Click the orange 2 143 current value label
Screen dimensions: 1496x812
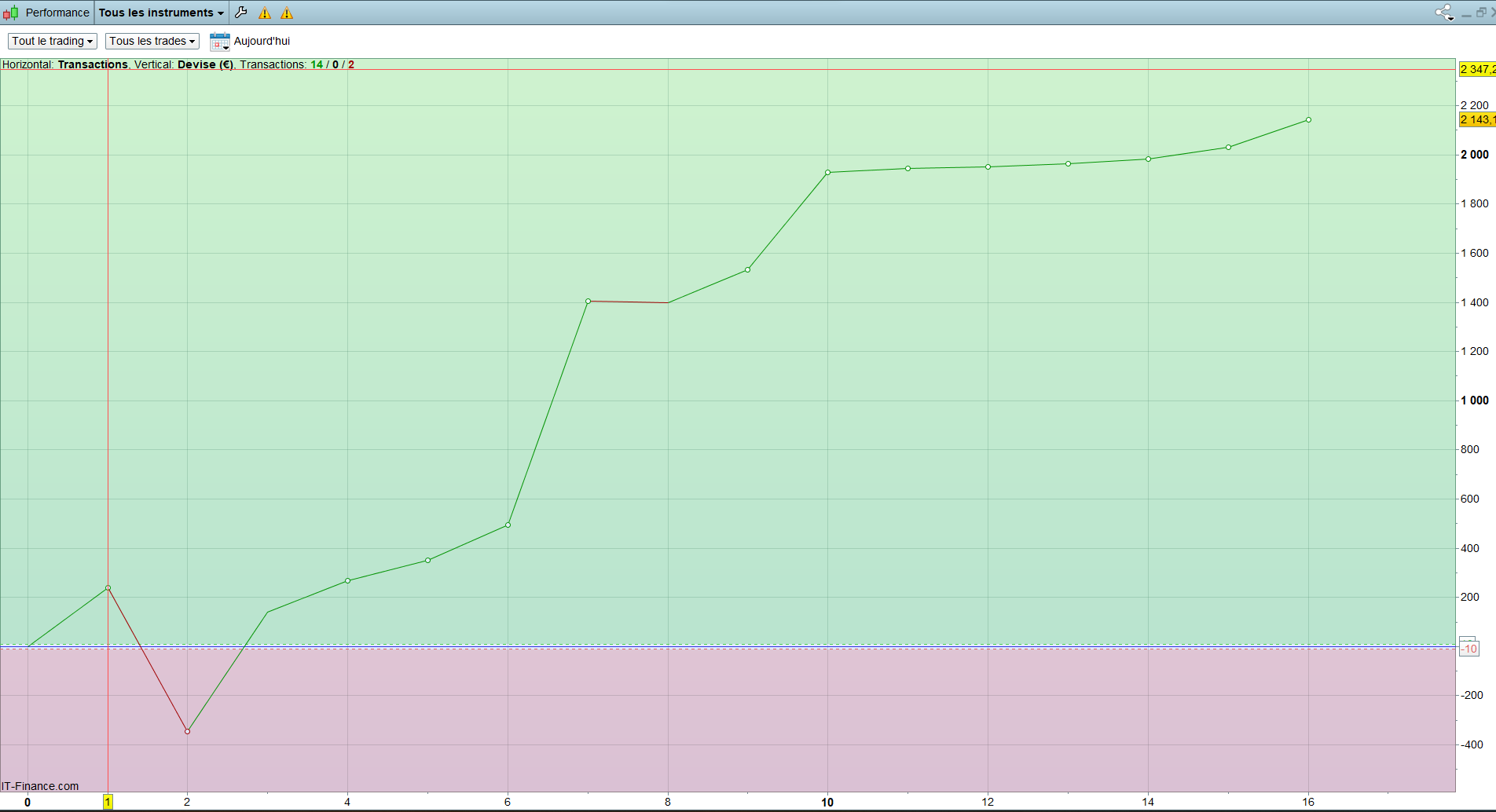pyautogui.click(x=1477, y=120)
